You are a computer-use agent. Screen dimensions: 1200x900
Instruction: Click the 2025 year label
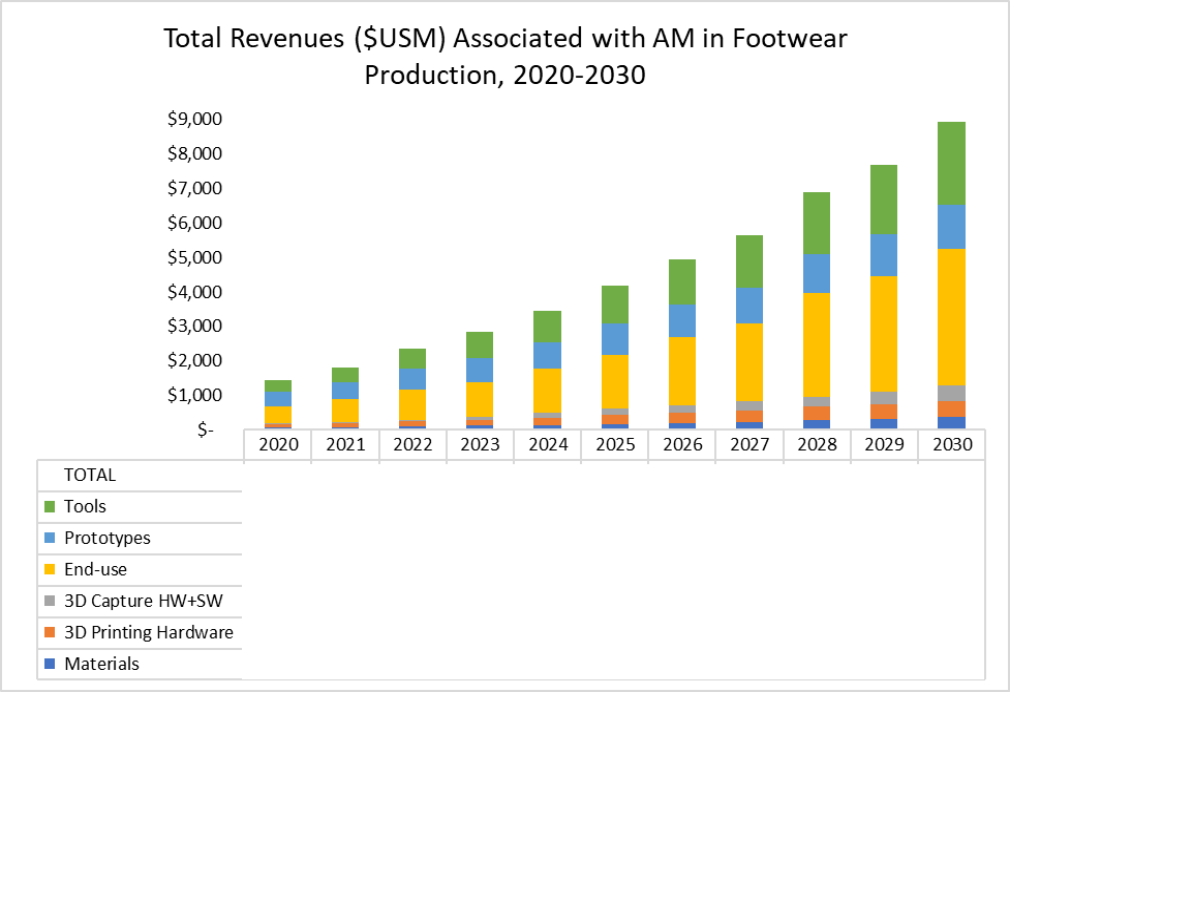[x=615, y=445]
